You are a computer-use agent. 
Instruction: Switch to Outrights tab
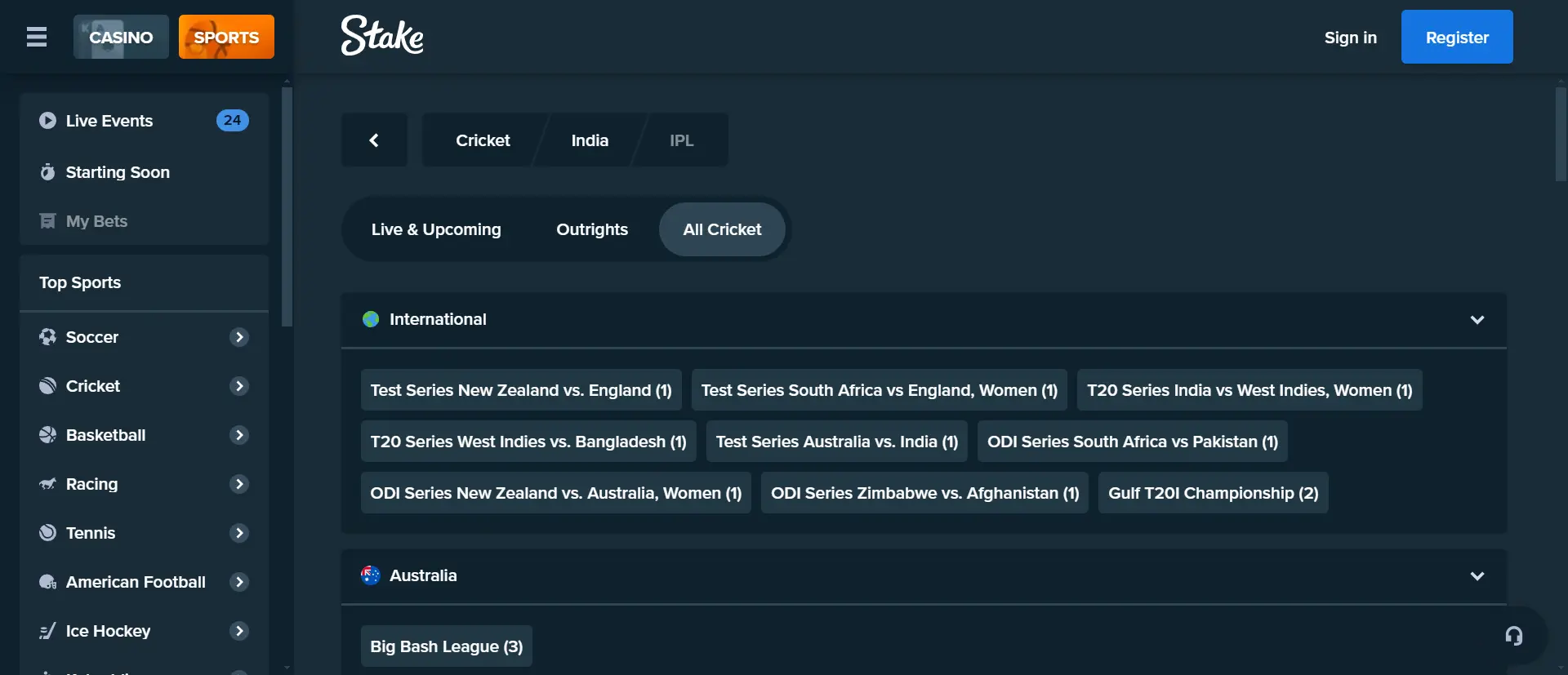[x=592, y=229]
